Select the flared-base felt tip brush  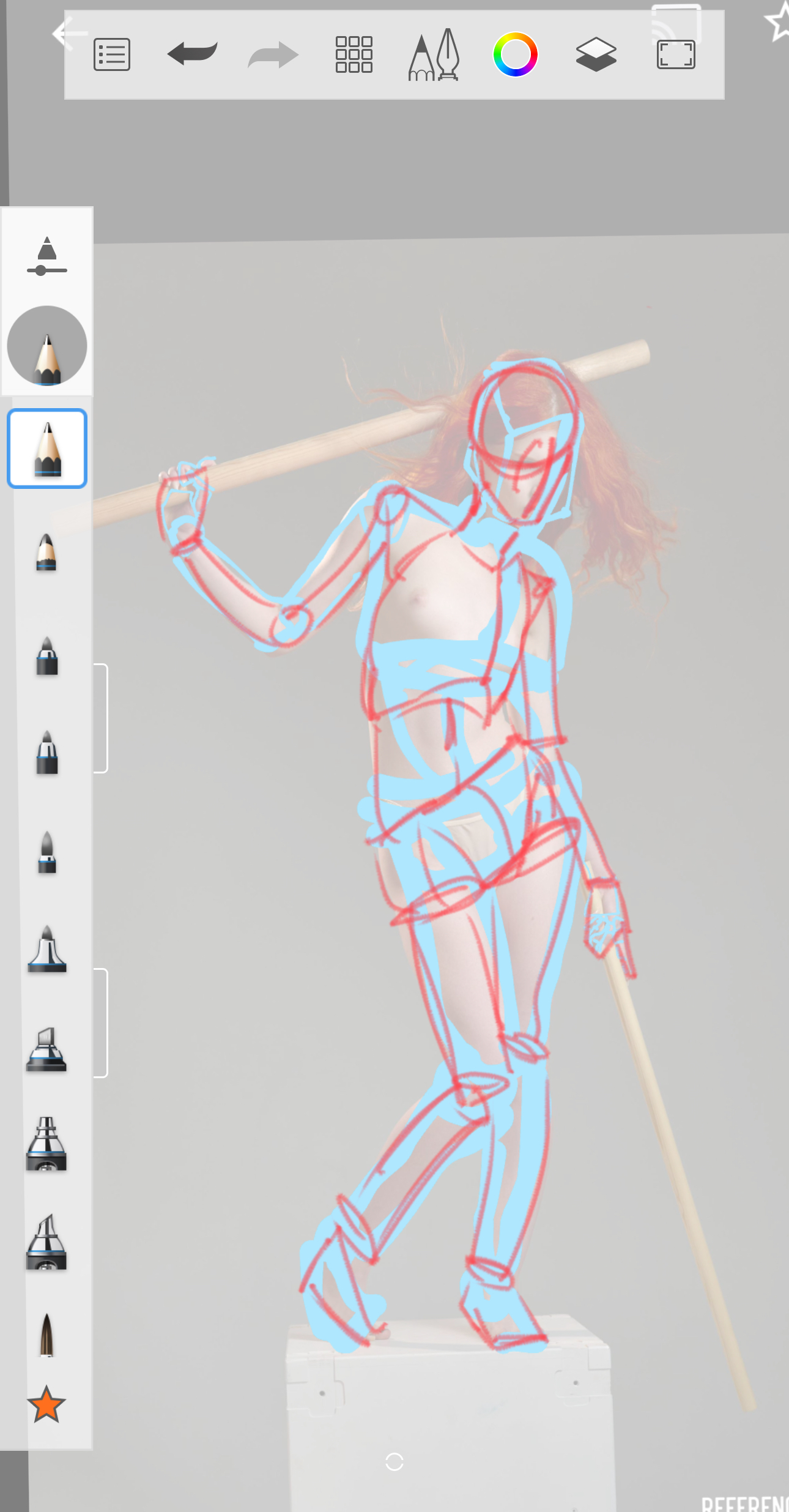[46, 948]
